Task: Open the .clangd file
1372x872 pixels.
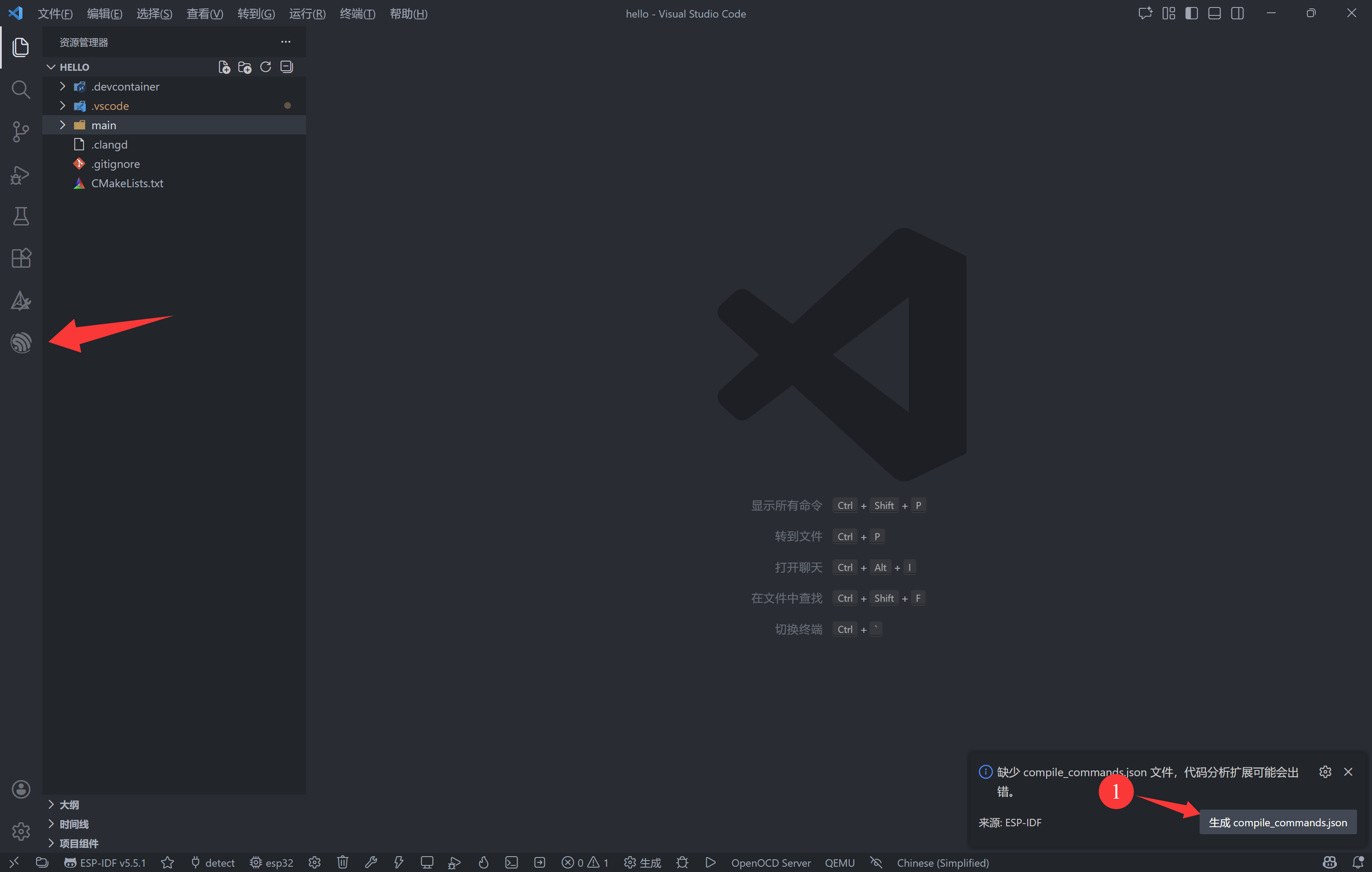Action: [x=174, y=145]
